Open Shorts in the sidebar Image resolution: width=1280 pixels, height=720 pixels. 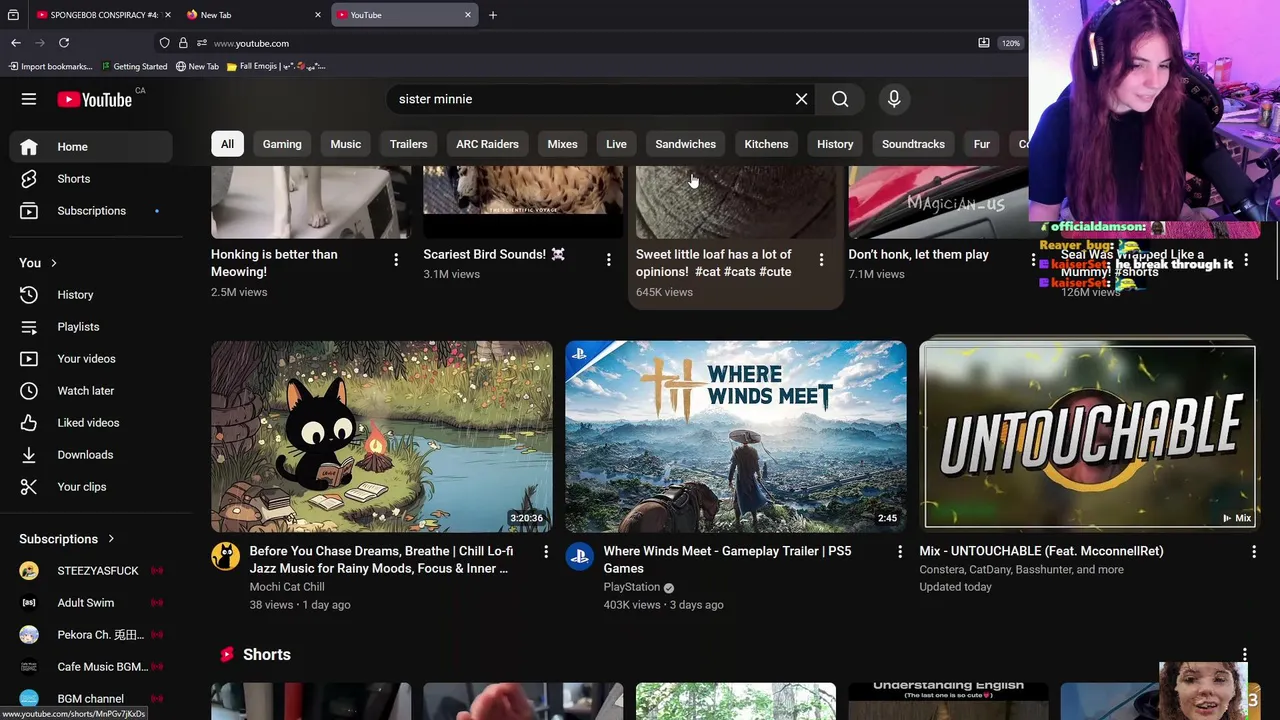click(x=91, y=179)
